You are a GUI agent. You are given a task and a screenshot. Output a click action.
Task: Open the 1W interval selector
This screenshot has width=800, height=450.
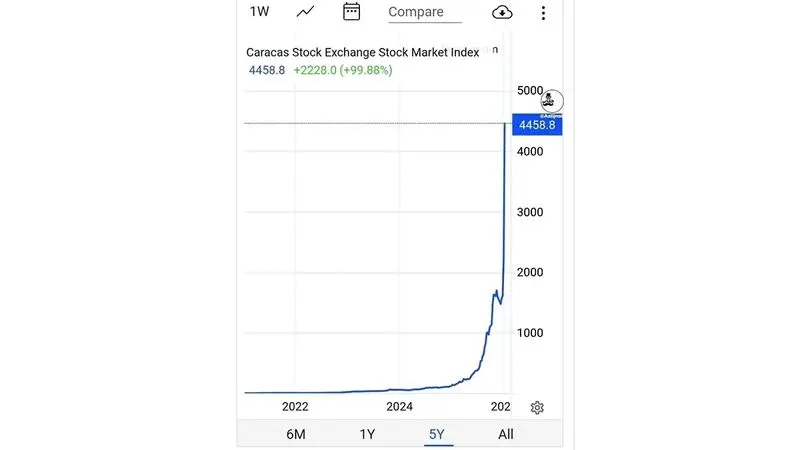coord(260,12)
